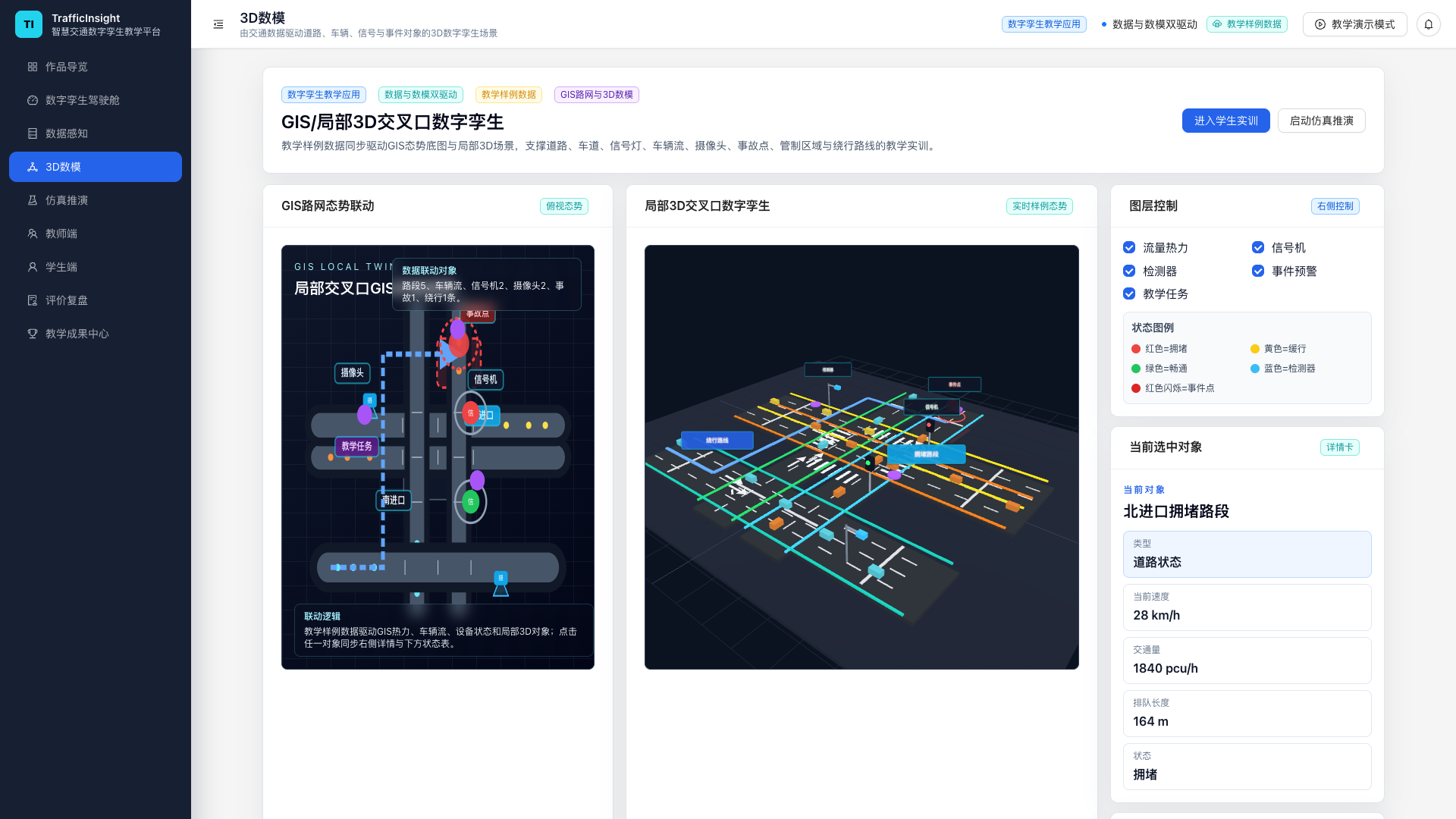Click the red 信号机 signal marker on GIS map

[470, 413]
